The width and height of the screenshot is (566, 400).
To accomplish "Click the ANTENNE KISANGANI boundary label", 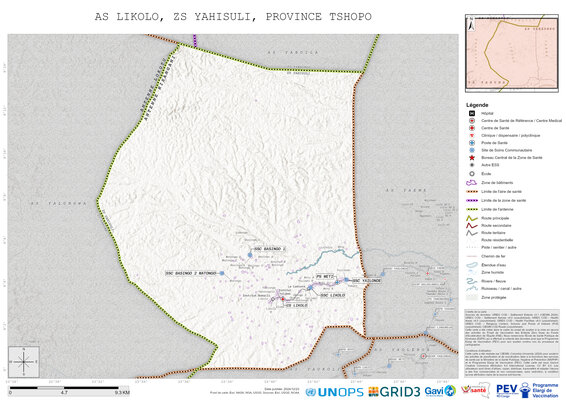I will click(x=160, y=87).
